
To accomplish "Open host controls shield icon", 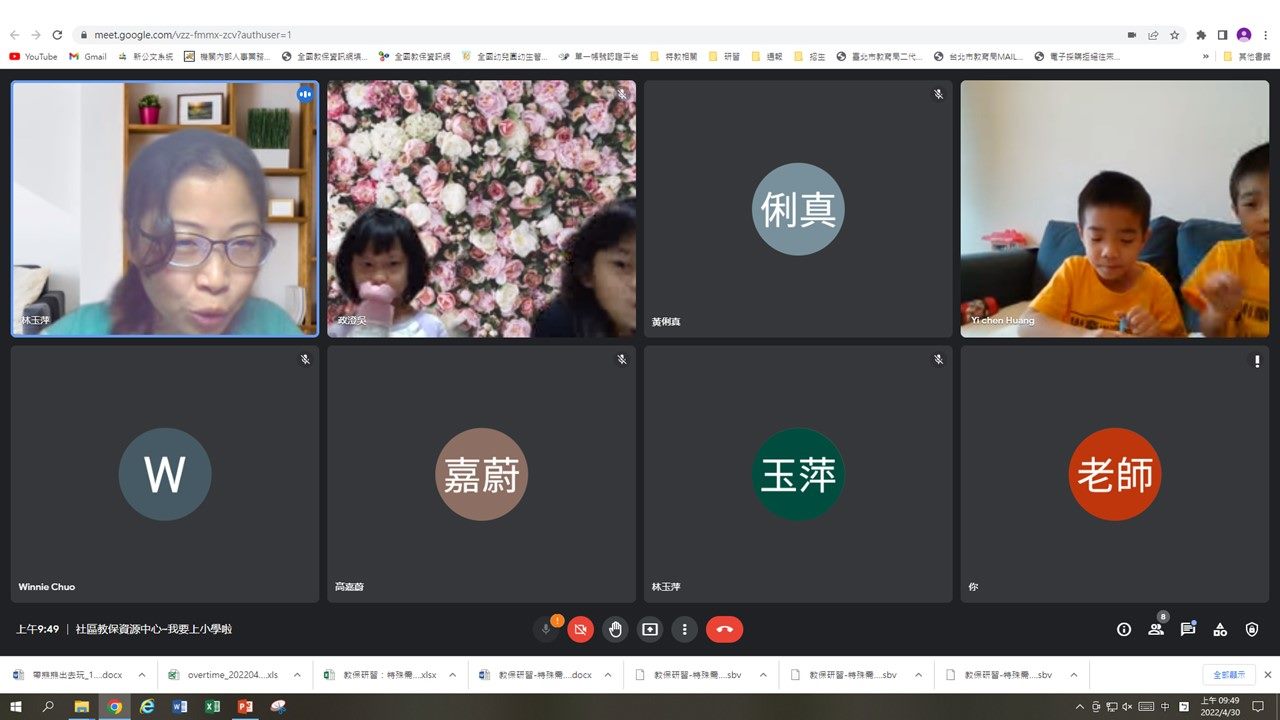I will 1252,629.
